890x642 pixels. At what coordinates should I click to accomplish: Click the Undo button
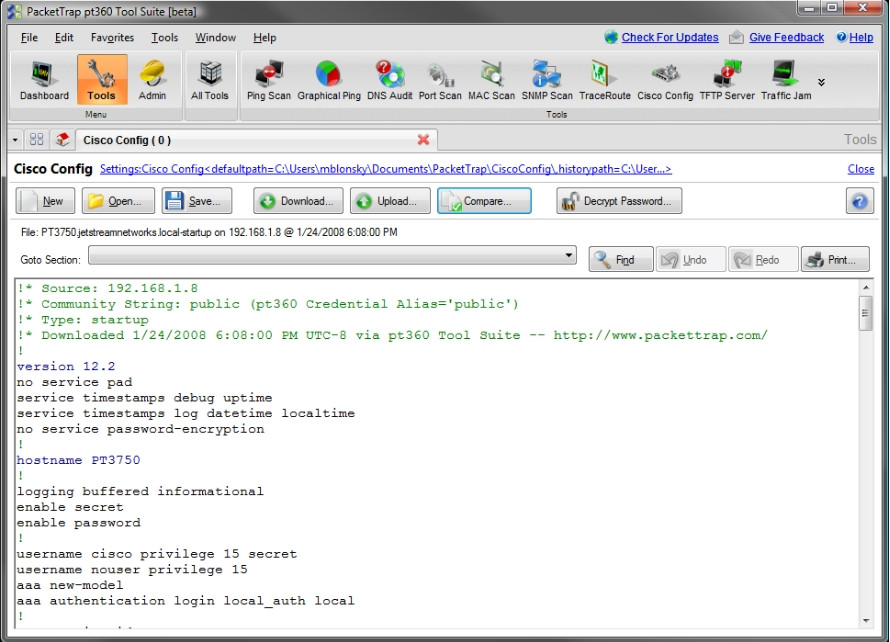(691, 259)
